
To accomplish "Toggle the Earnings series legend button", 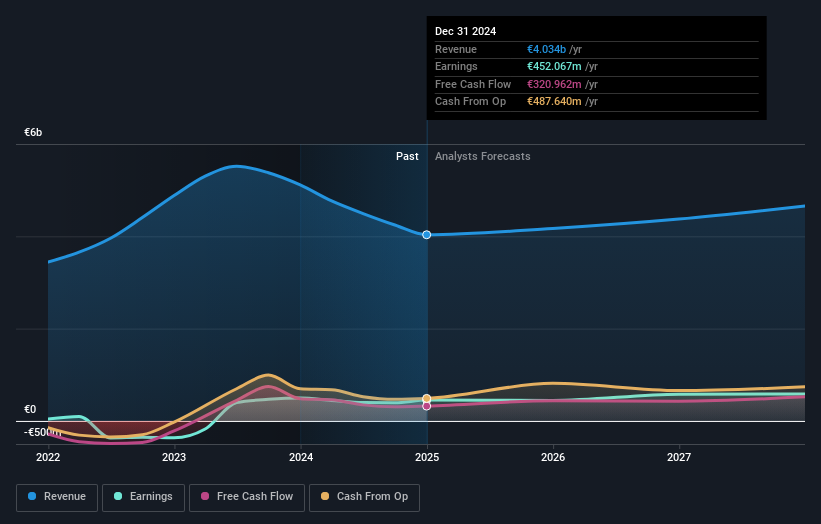I will 143,497.
